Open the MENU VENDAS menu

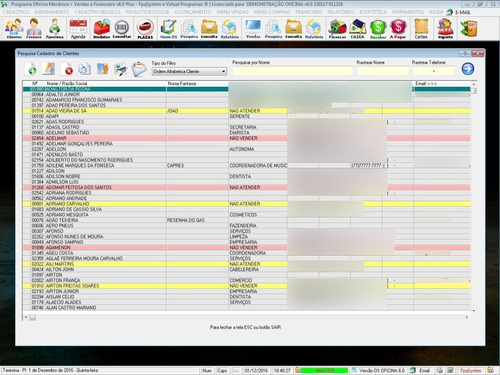(232, 12)
